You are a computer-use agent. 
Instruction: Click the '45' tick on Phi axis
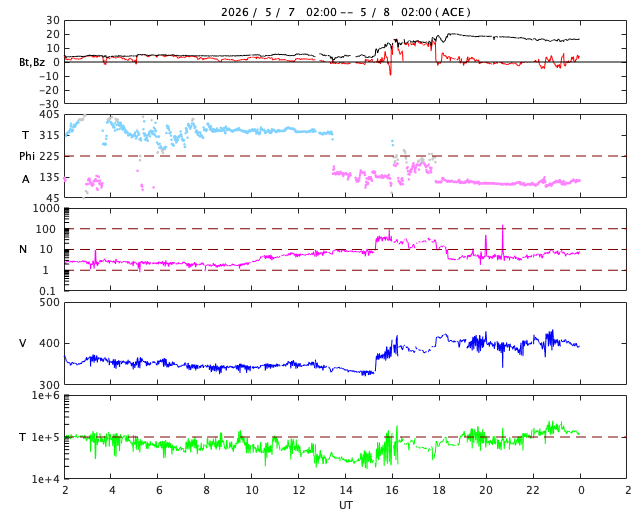(53, 198)
